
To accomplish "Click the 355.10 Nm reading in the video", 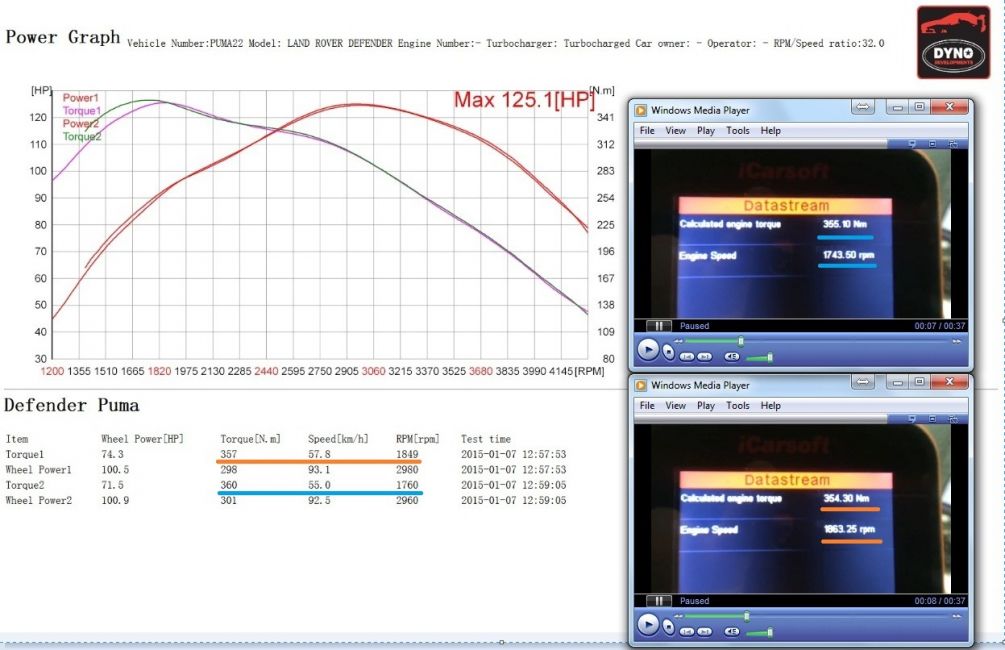I will [845, 224].
